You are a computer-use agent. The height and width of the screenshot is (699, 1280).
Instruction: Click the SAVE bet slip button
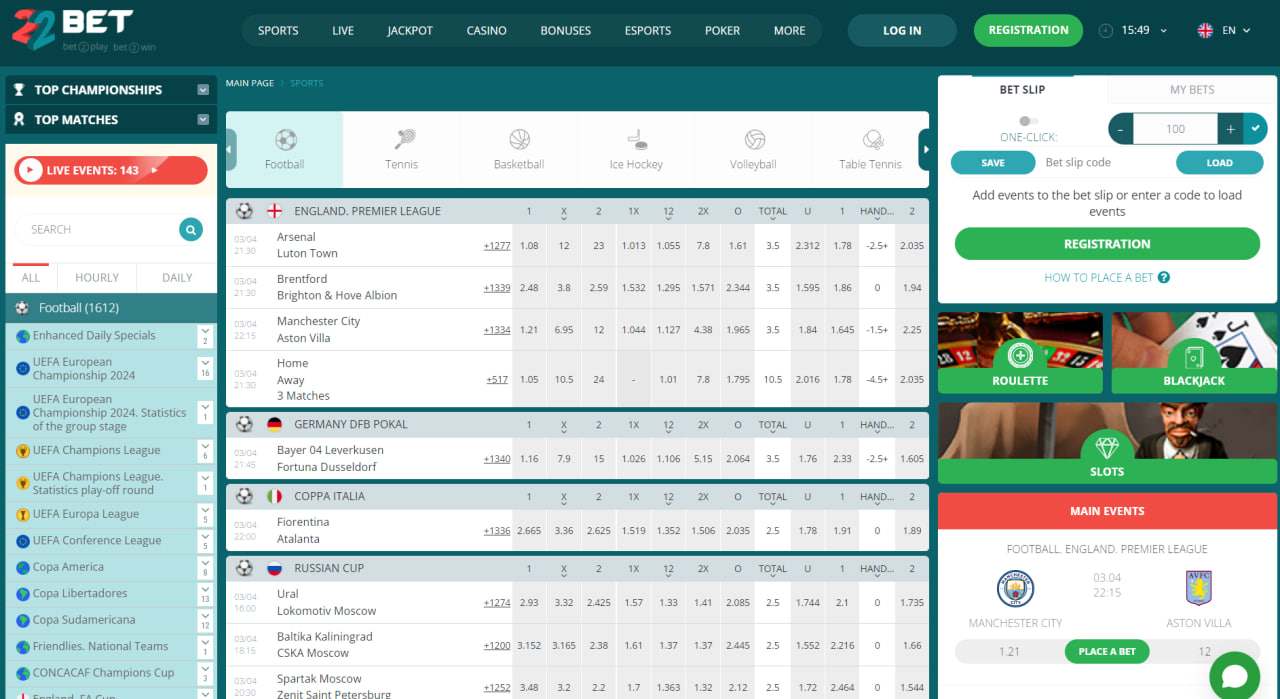tap(993, 163)
